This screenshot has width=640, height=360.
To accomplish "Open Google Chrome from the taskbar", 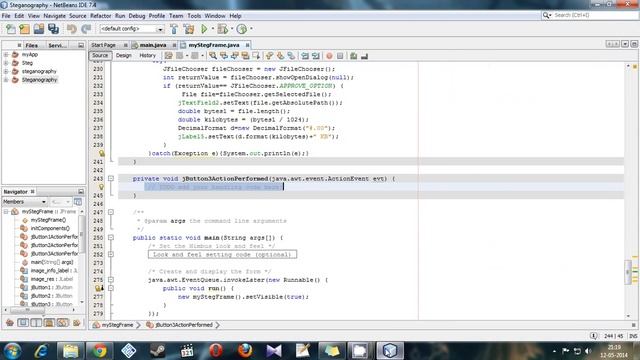I will tap(99, 351).
